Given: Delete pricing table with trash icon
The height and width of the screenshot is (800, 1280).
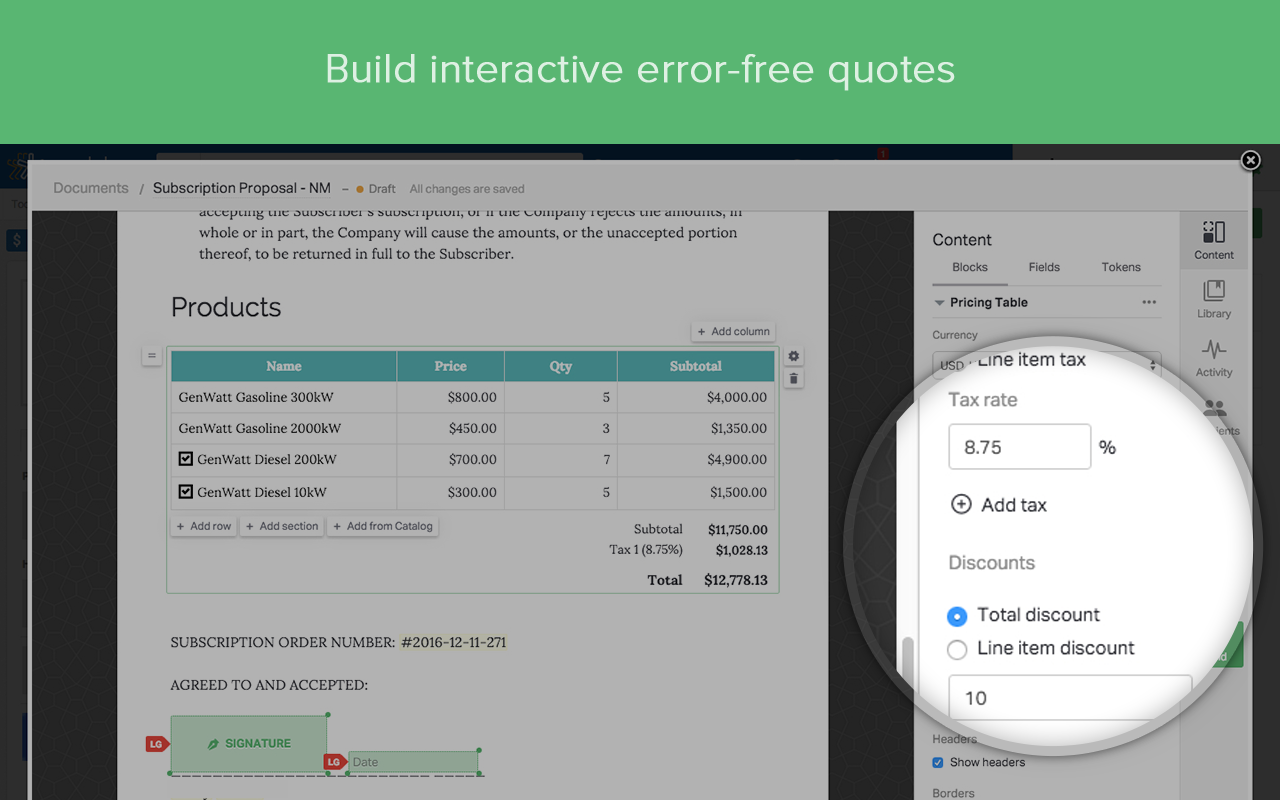Looking at the screenshot, I should (793, 378).
